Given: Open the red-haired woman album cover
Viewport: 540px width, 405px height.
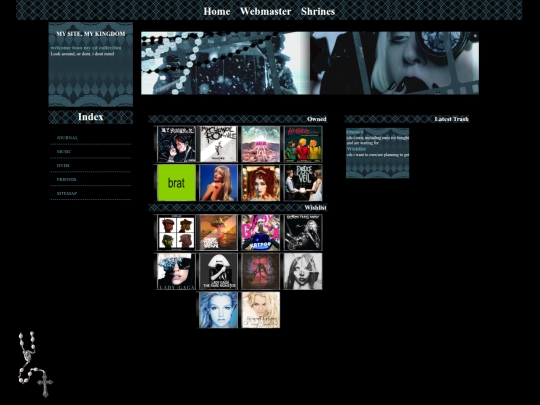Looking at the screenshot, I should point(261,183).
